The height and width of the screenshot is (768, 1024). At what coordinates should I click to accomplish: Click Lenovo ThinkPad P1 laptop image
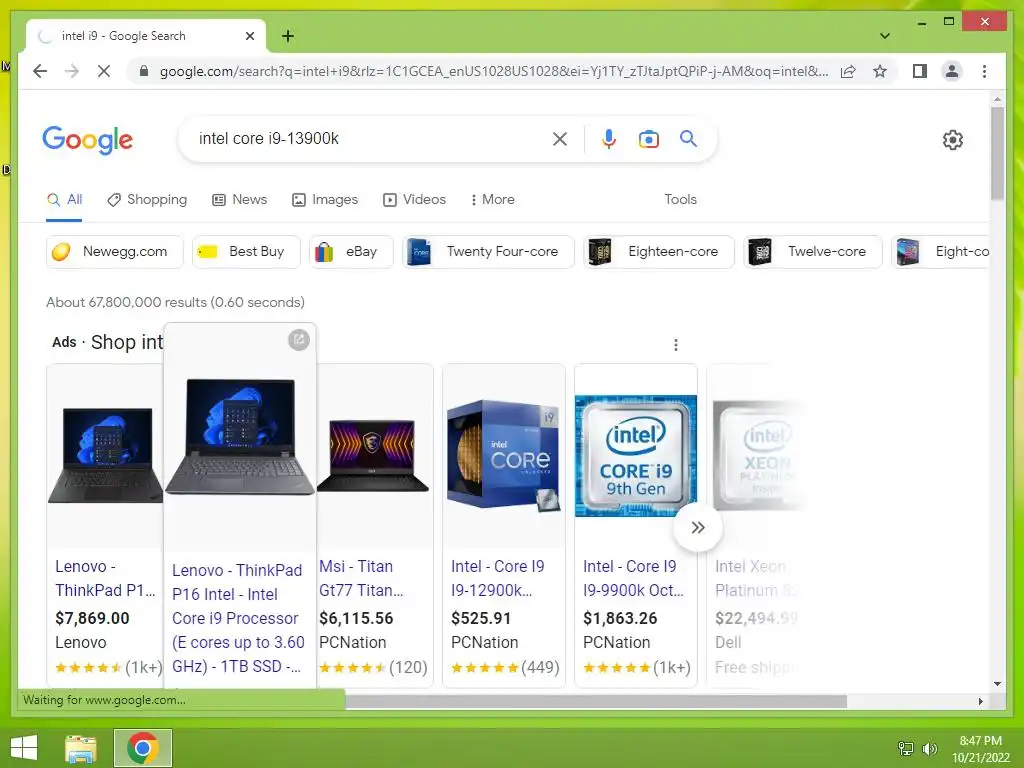[105, 455]
